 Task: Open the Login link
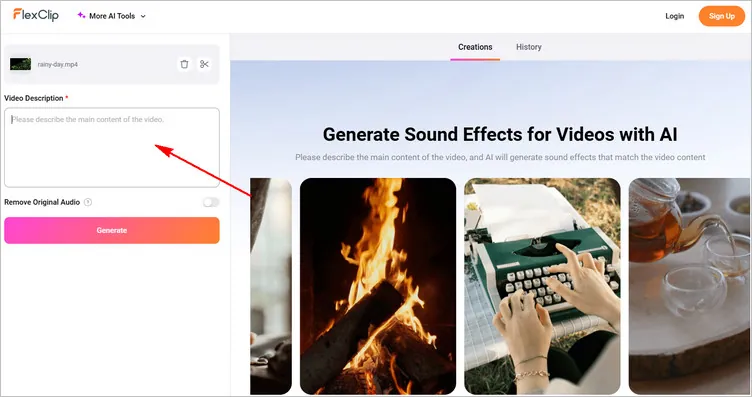(674, 16)
